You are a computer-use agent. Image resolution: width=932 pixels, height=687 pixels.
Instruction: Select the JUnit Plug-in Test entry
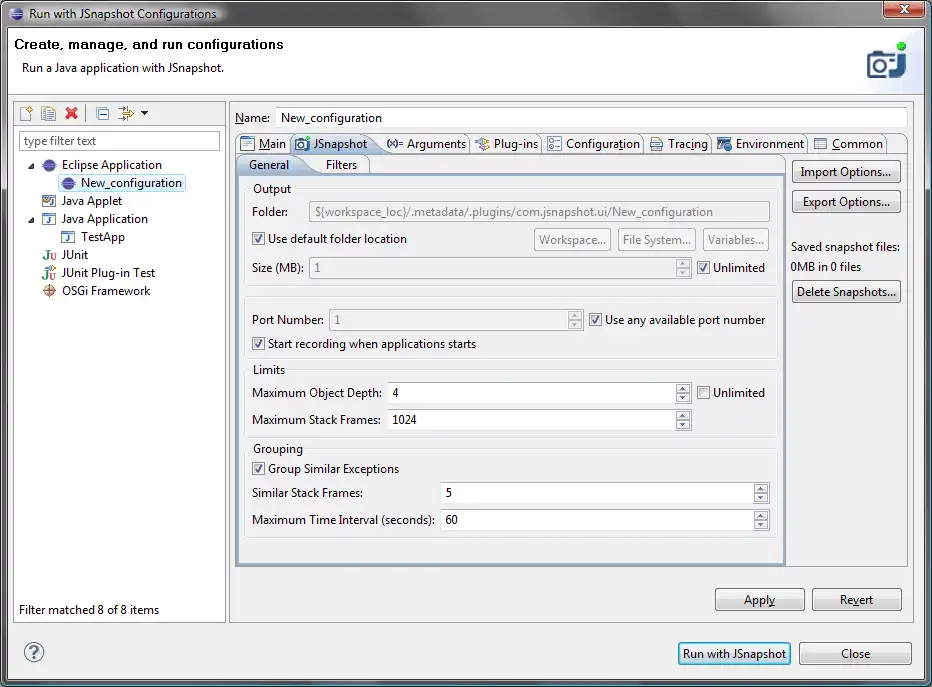pyautogui.click(x=108, y=273)
